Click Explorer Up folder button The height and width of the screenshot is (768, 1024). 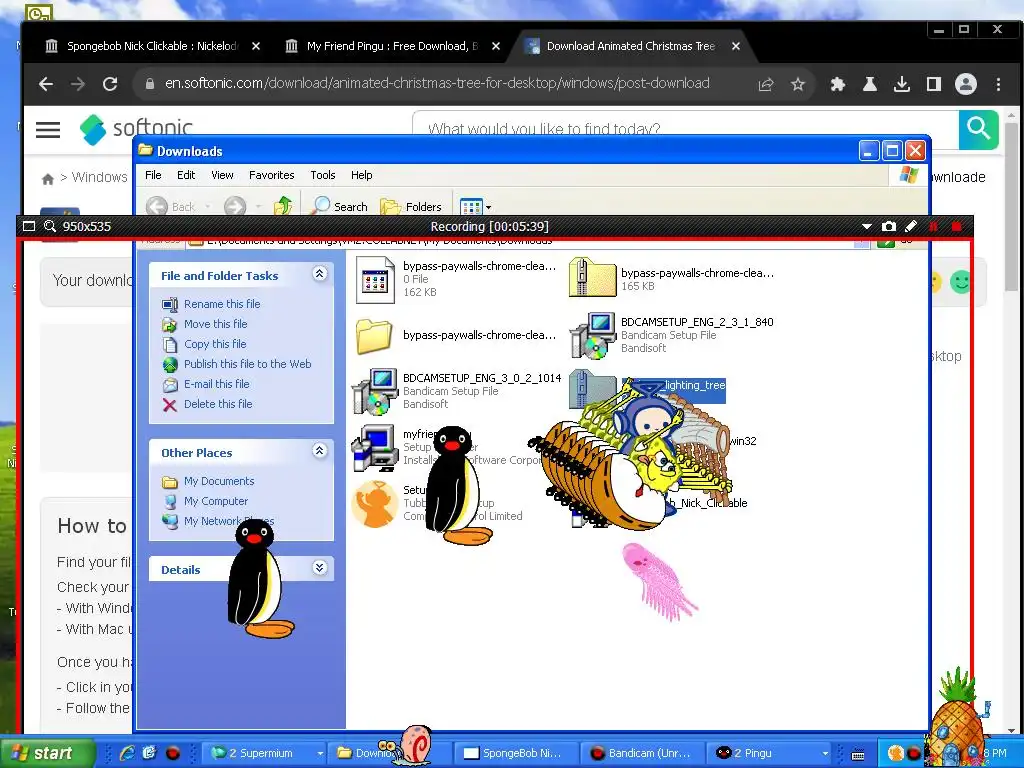pos(283,206)
